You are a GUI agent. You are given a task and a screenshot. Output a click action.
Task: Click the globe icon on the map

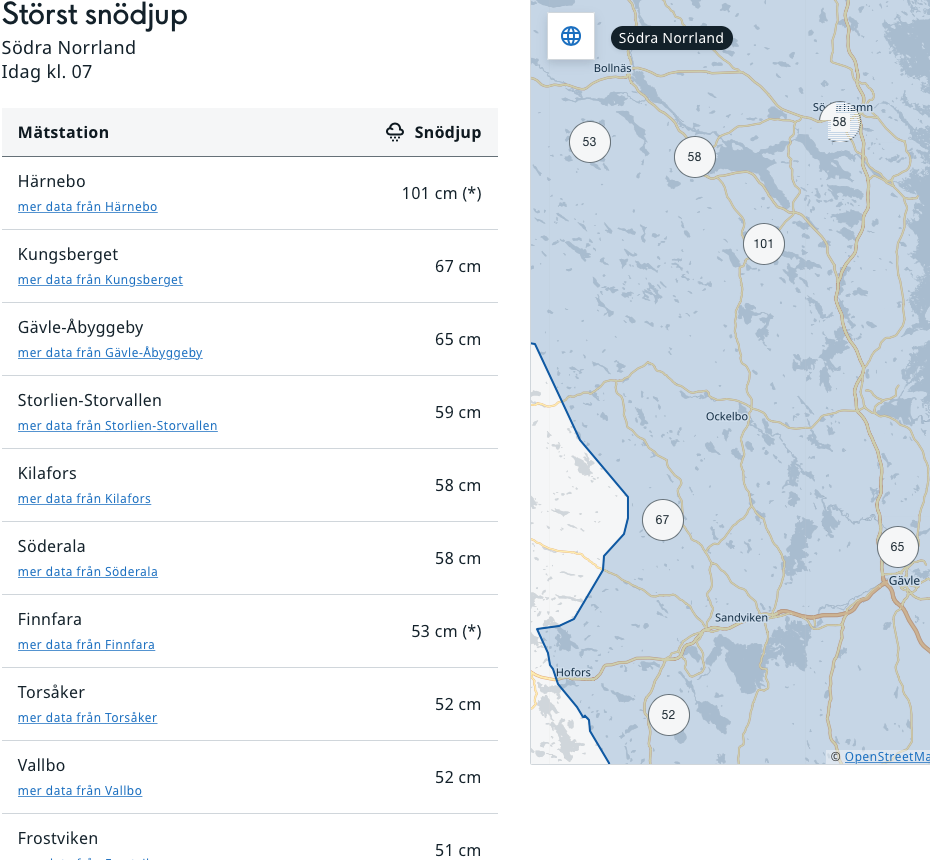(571, 37)
